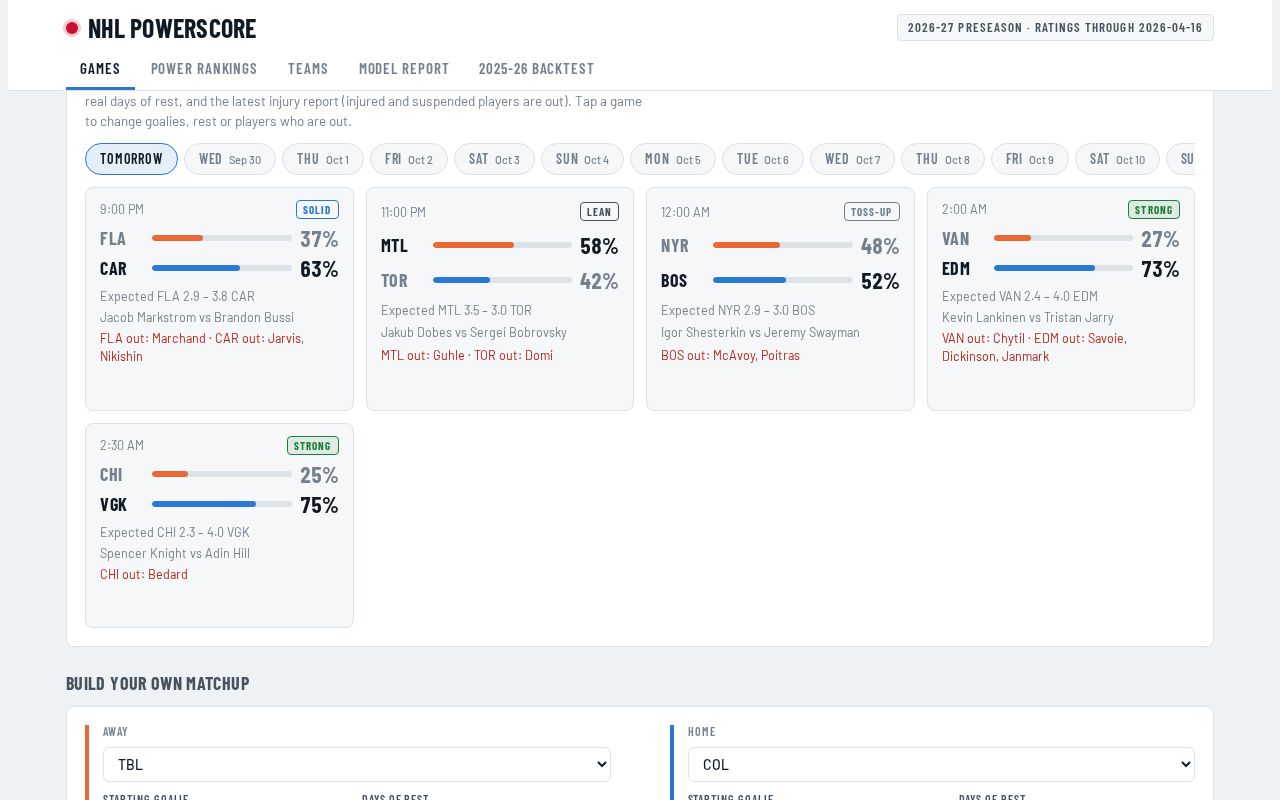Choose the Tue Oct 6 date chip
The width and height of the screenshot is (1280, 800).
tap(763, 159)
